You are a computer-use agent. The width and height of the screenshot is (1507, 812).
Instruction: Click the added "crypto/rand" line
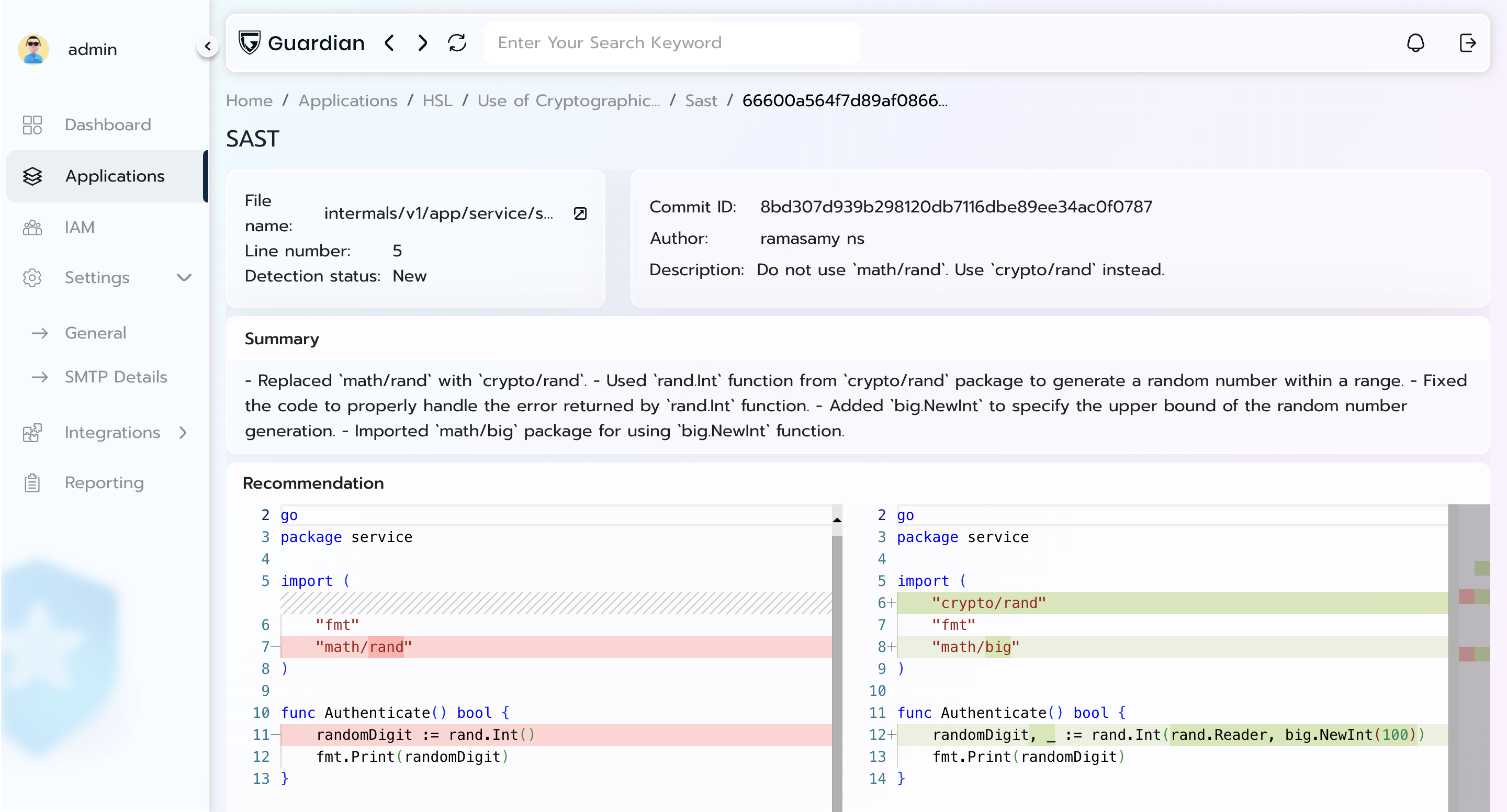[x=1172, y=603]
